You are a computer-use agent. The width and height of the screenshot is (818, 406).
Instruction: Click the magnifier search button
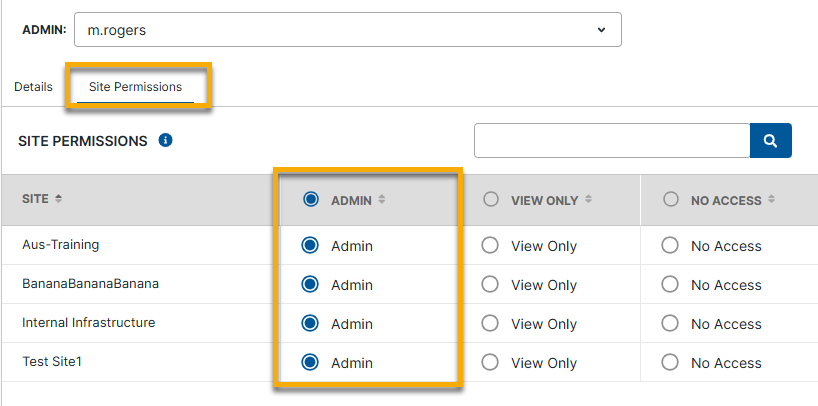pos(770,141)
